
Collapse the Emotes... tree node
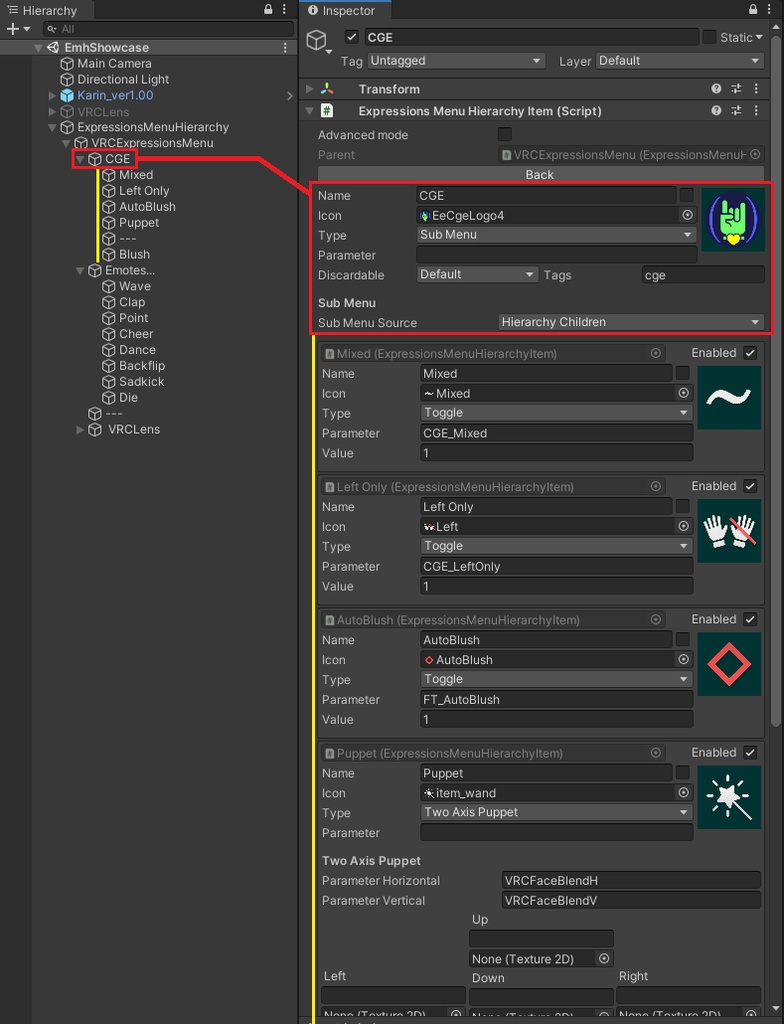80,270
